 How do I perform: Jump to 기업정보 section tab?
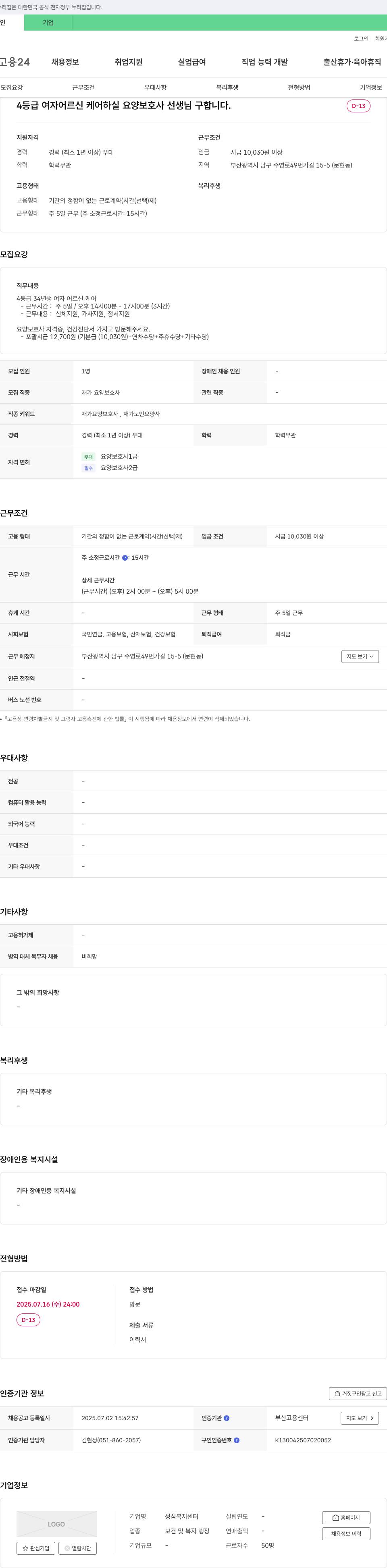pyautogui.click(x=370, y=88)
